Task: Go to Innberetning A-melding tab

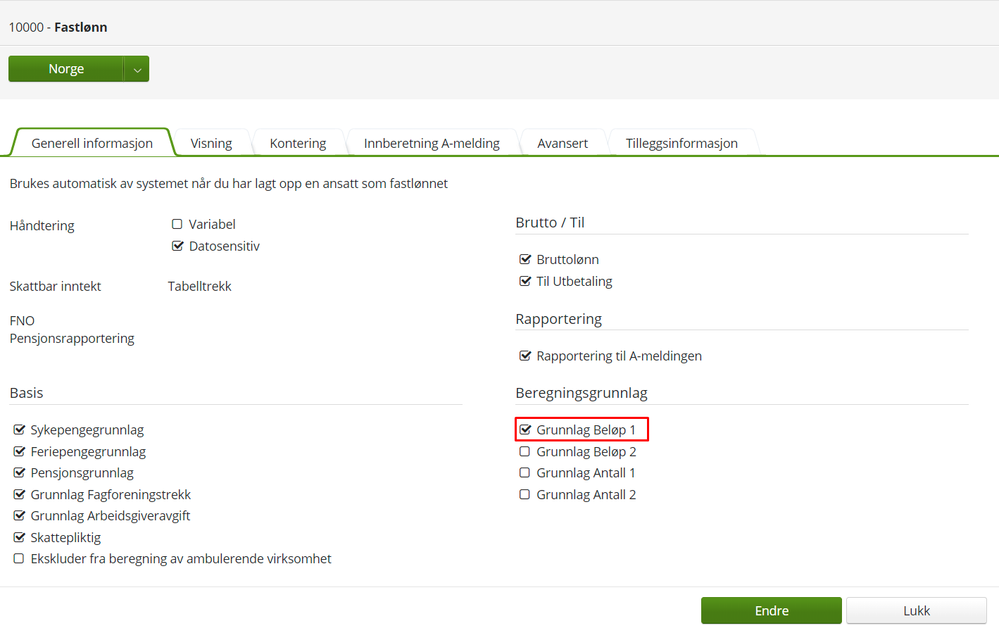Action: [431, 143]
